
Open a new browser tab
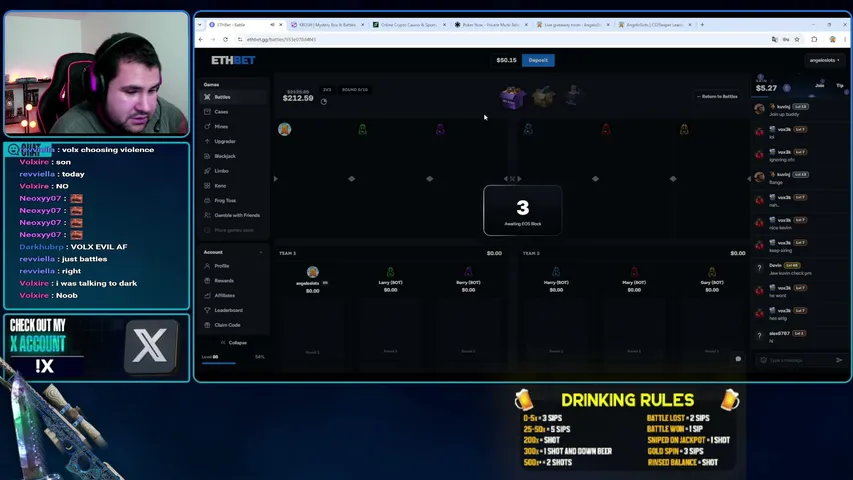(702, 25)
